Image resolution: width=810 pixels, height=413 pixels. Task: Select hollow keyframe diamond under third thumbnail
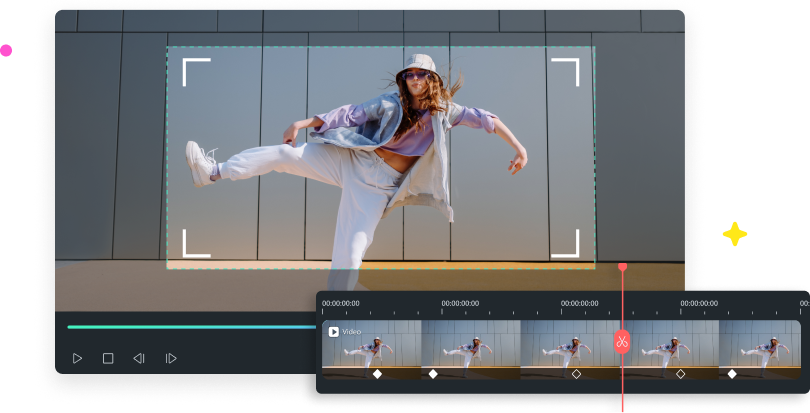577,374
